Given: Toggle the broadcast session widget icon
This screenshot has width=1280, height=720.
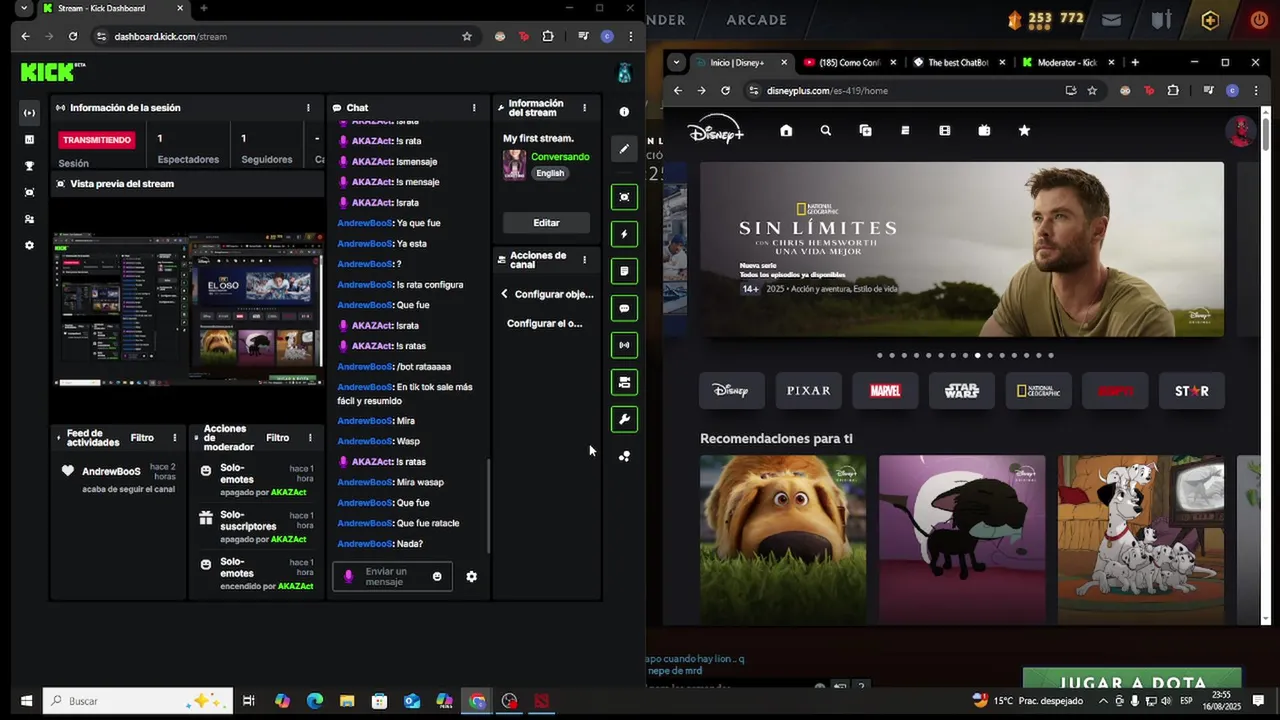Looking at the screenshot, I should [x=624, y=345].
